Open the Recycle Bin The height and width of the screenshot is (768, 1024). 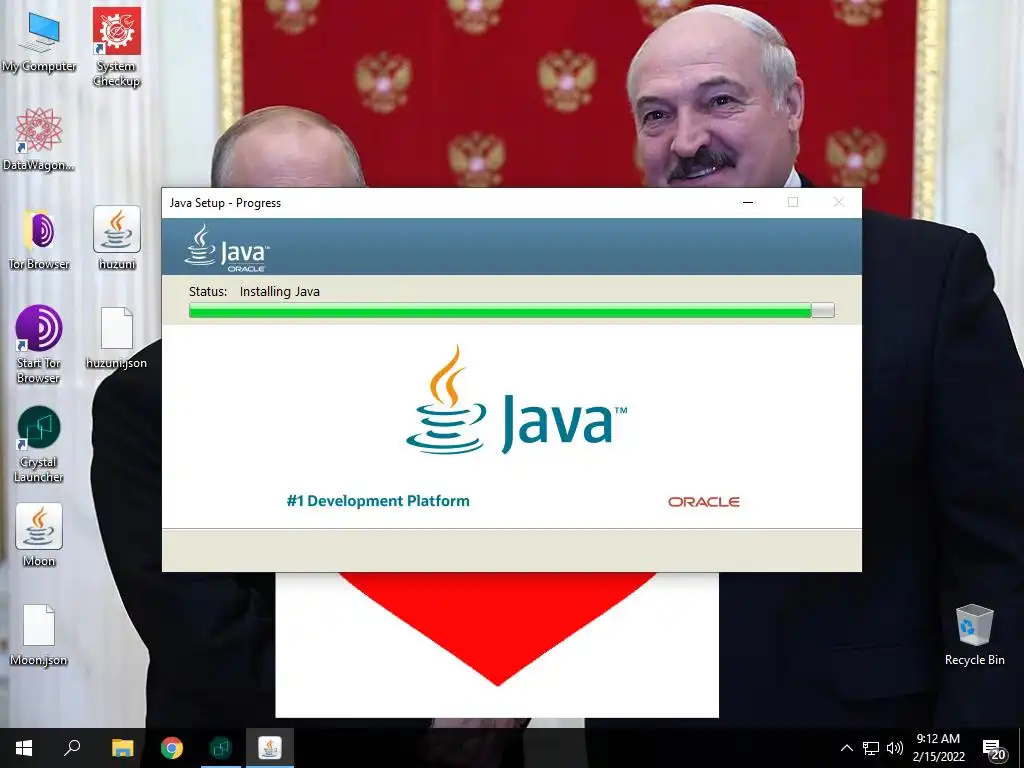pos(974,635)
